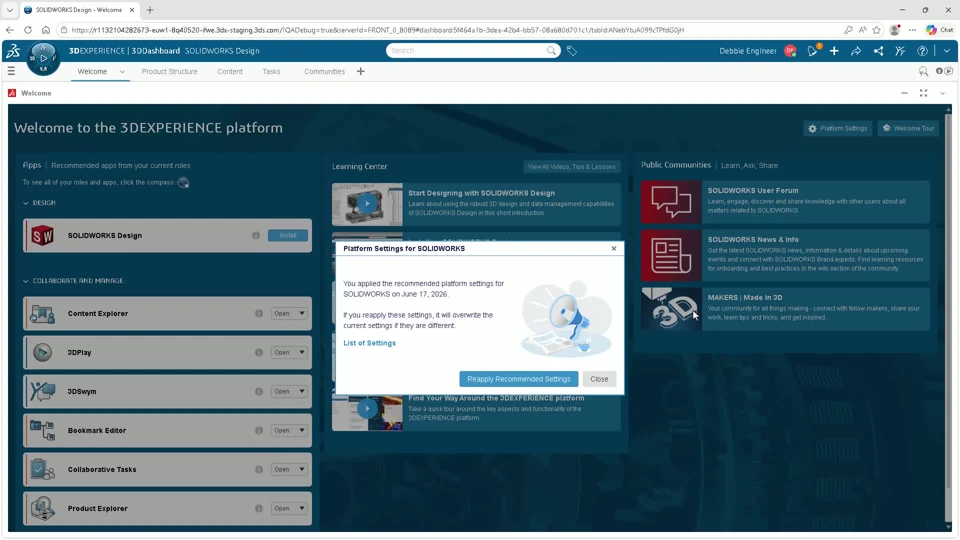Click the Close button in dialog

[x=599, y=379]
